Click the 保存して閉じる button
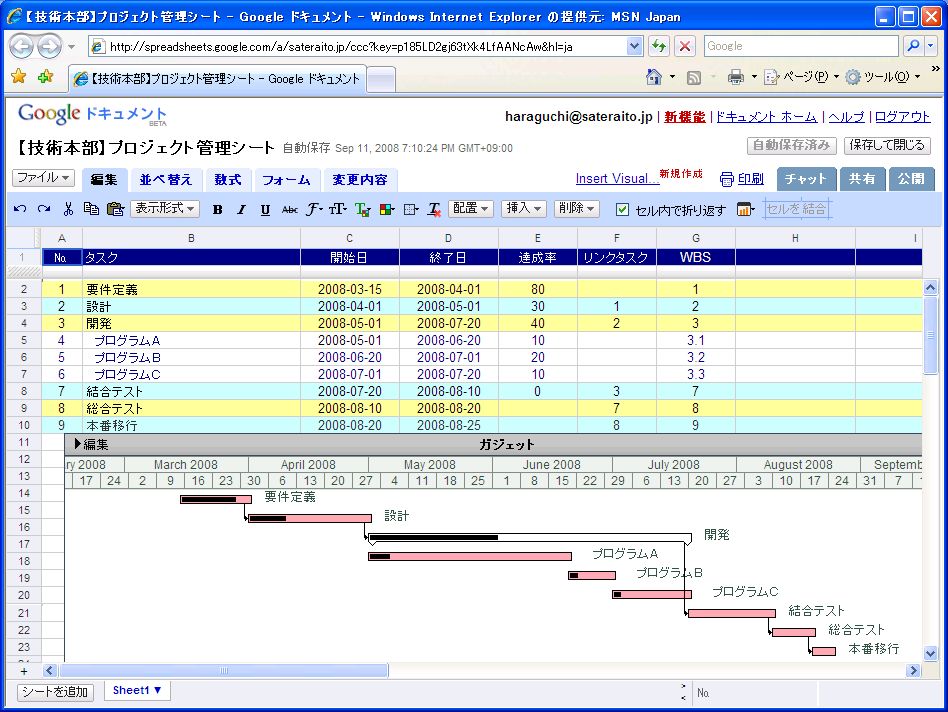This screenshot has width=948, height=712. pos(887,145)
